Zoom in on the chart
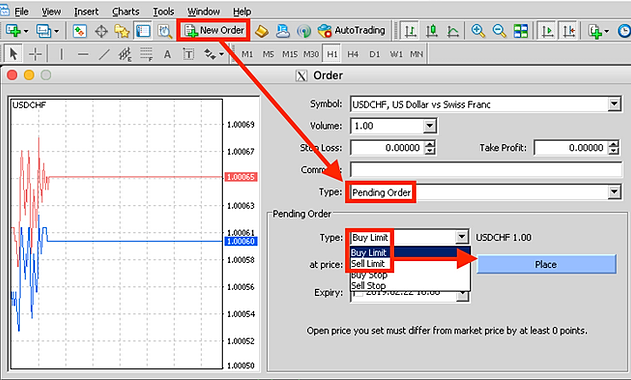Viewport: 631px width, 380px height. click(478, 31)
